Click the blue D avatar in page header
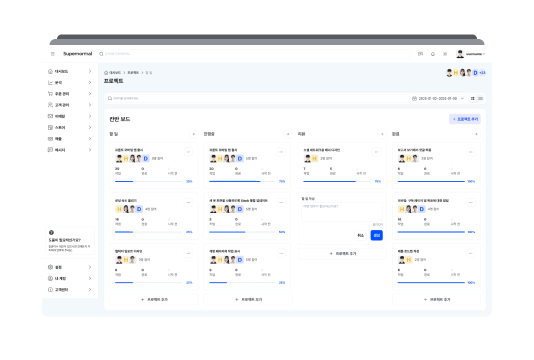The image size is (534, 360). [475, 73]
